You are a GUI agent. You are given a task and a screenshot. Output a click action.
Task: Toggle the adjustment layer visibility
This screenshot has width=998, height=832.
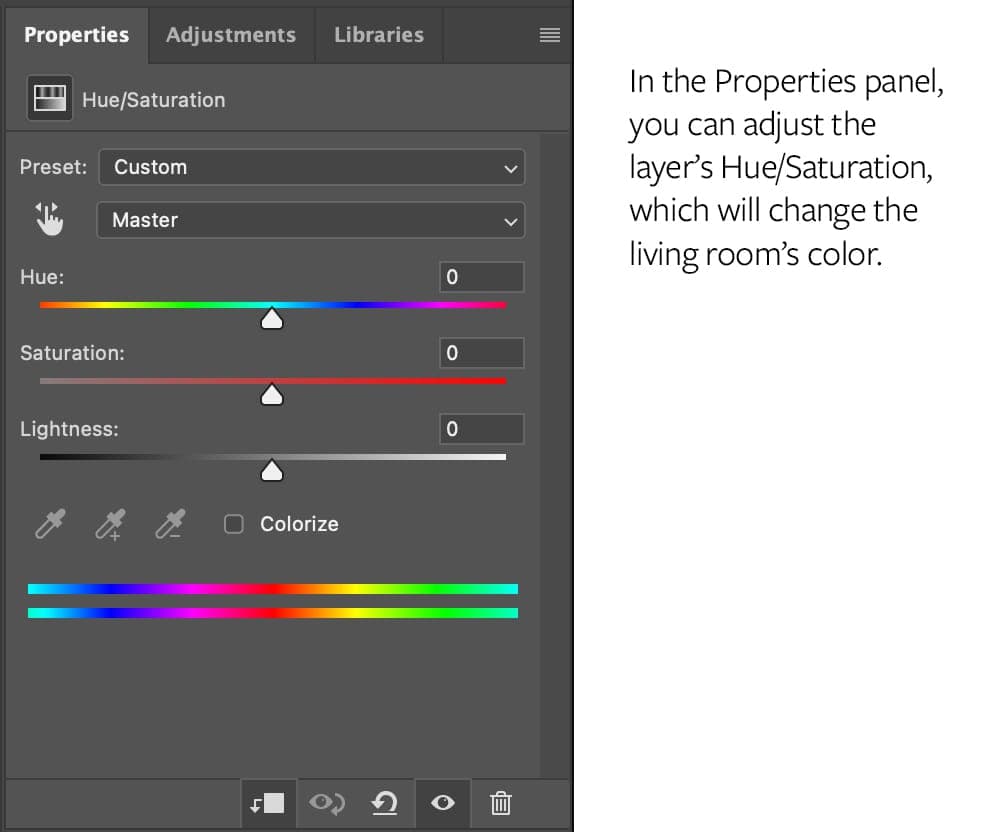pos(442,803)
